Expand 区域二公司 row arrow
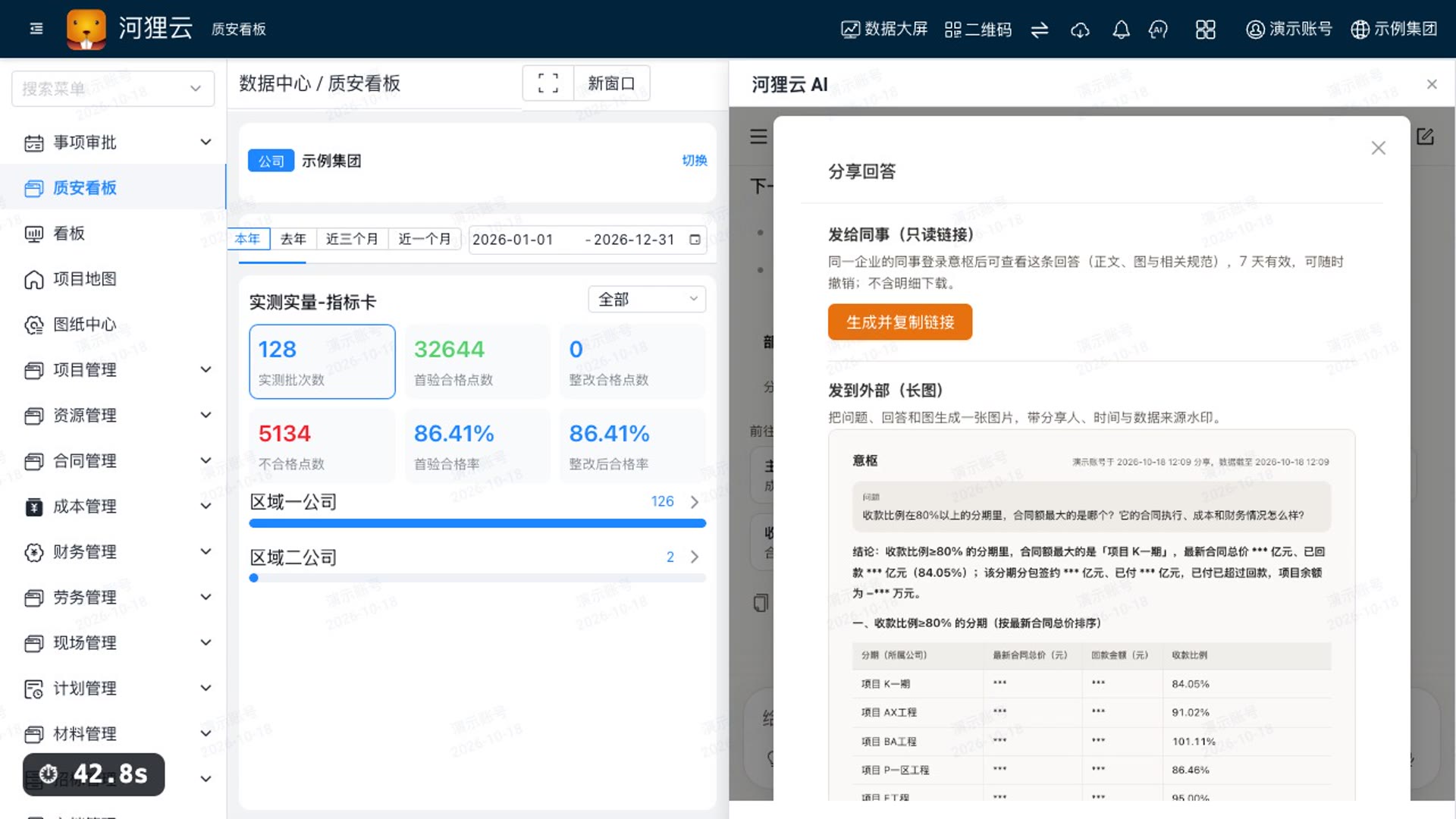Image resolution: width=1456 pixels, height=819 pixels. click(695, 557)
